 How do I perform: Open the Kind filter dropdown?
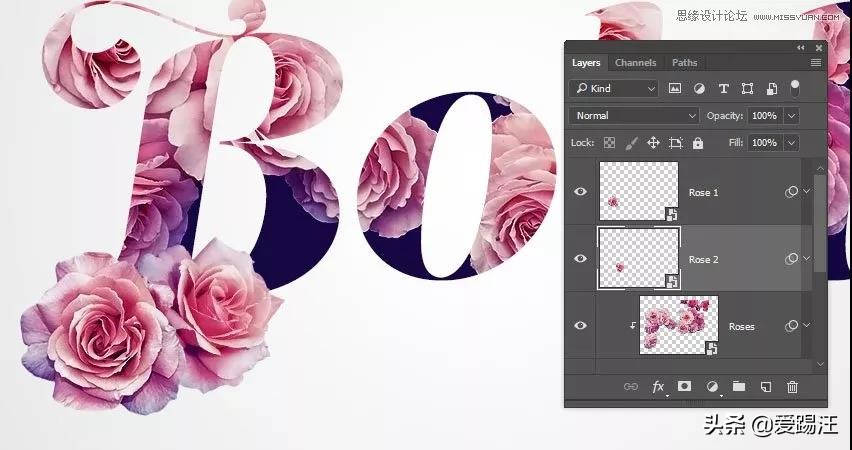tap(614, 88)
